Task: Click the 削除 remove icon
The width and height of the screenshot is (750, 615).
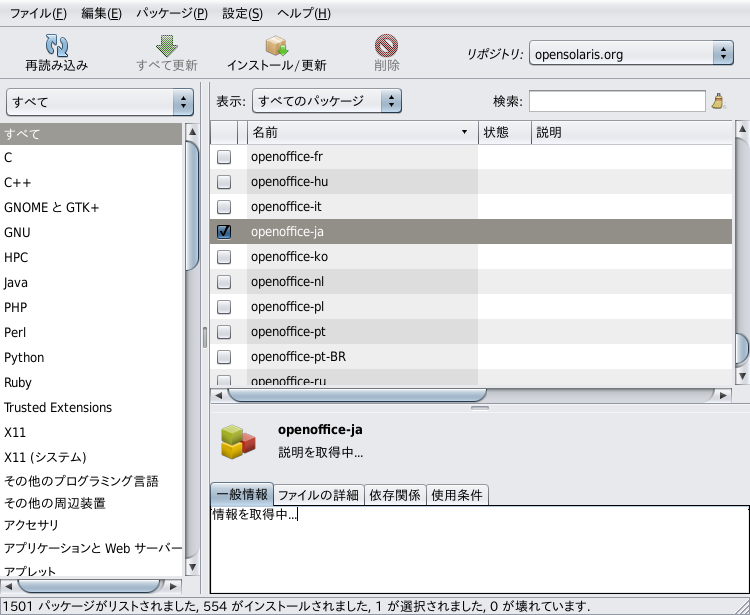Action: 386,46
